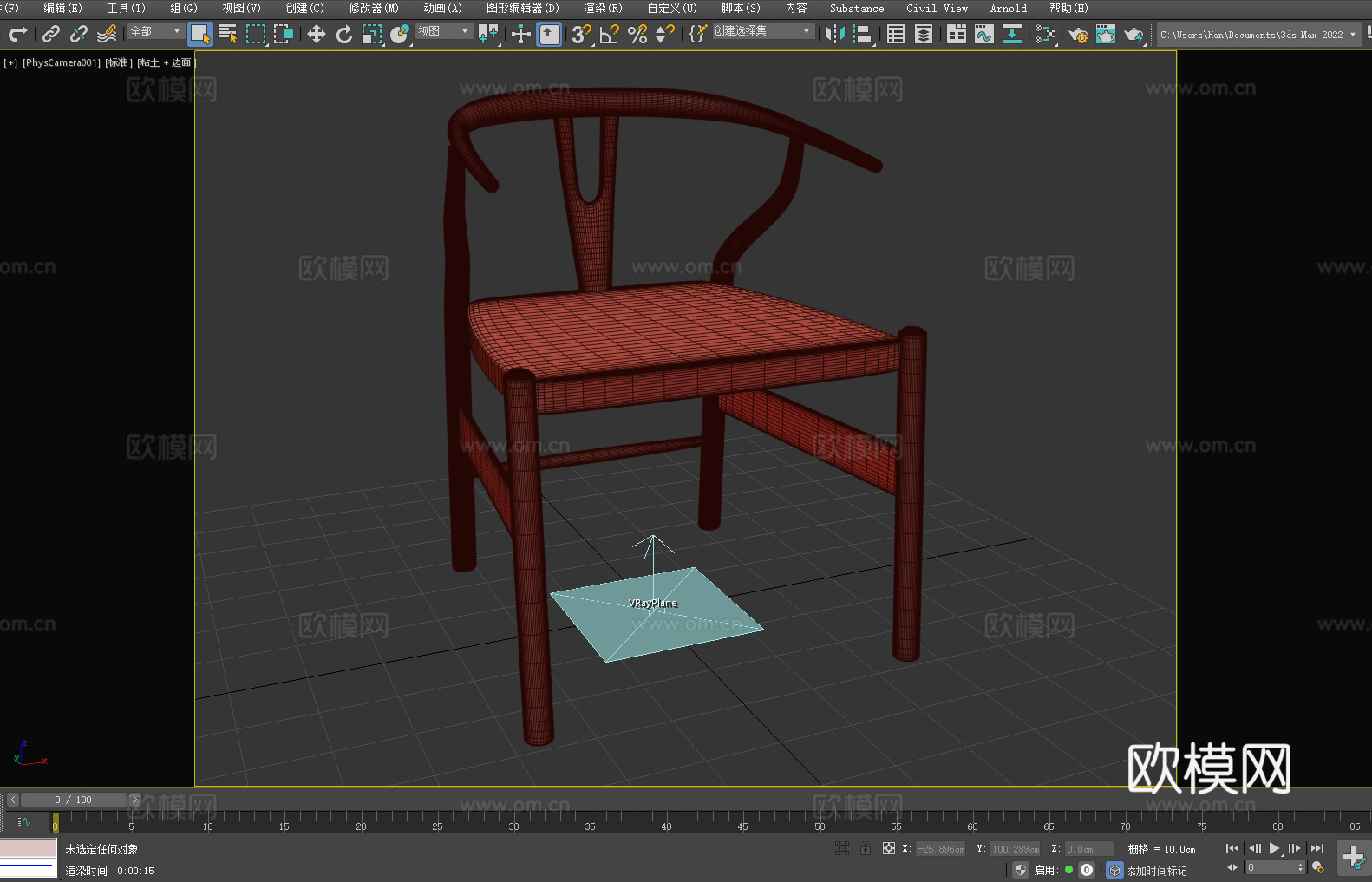The height and width of the screenshot is (882, 1372).
Task: Click the Select and Place icon
Action: tap(400, 34)
